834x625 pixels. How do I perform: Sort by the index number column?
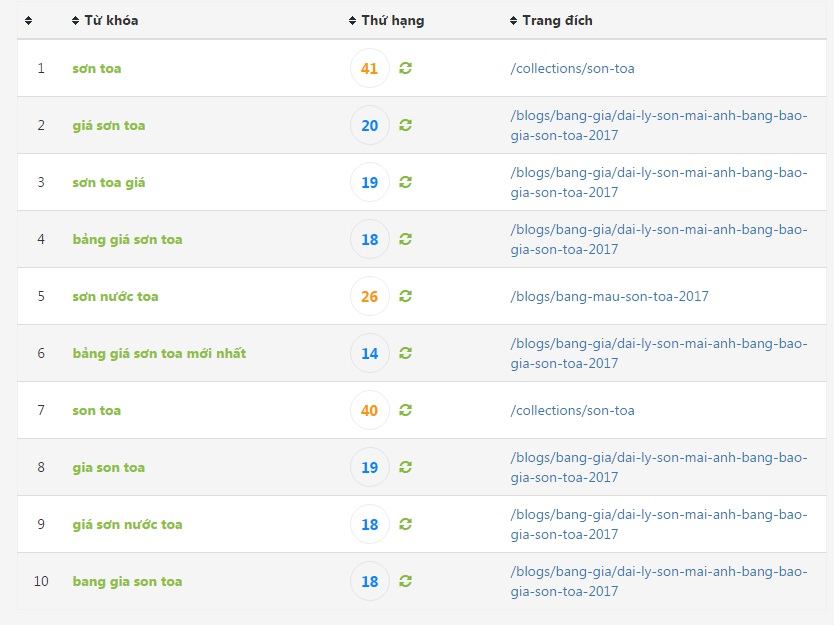29,20
